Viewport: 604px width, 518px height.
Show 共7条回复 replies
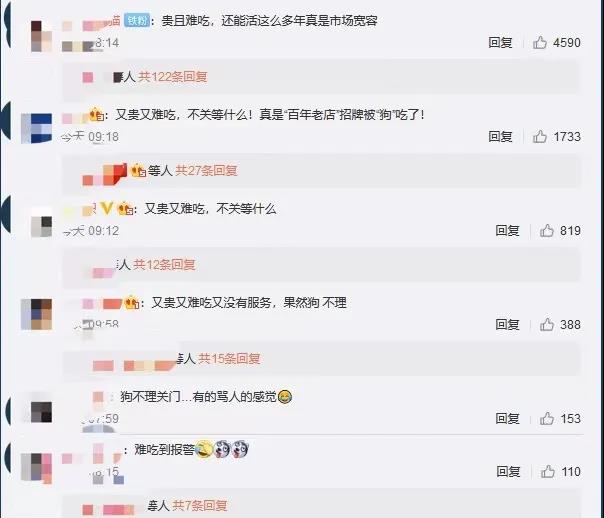pyautogui.click(x=199, y=505)
